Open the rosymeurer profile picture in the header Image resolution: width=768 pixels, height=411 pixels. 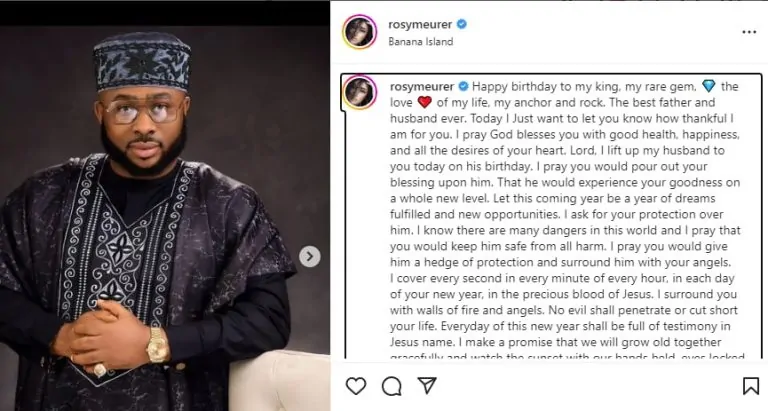359,31
